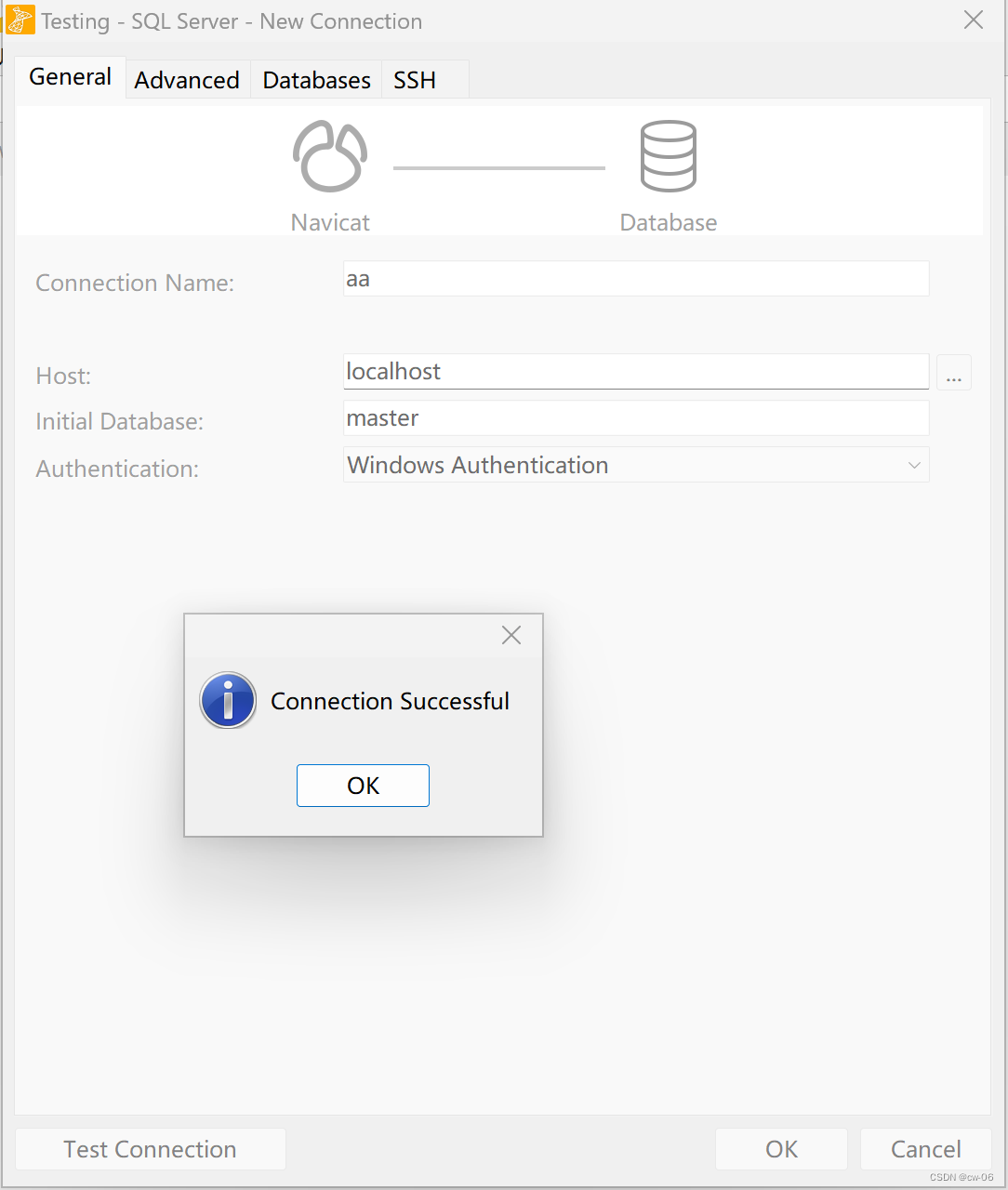Click the 'Connection Name:' label
1008x1190 pixels.
tap(135, 283)
